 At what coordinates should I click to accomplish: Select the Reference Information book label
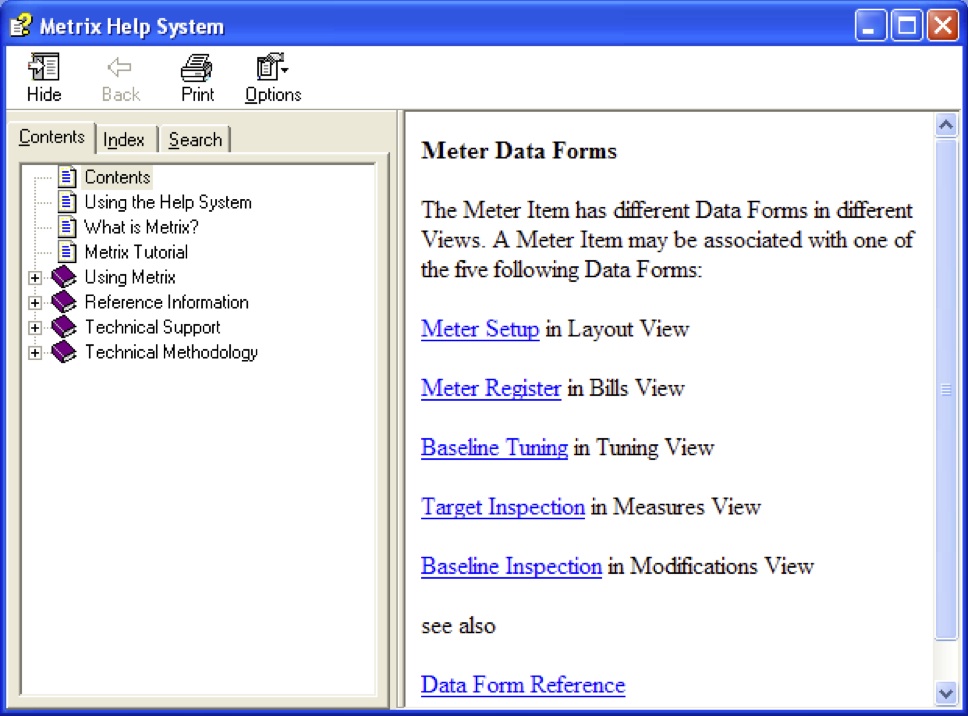(167, 302)
